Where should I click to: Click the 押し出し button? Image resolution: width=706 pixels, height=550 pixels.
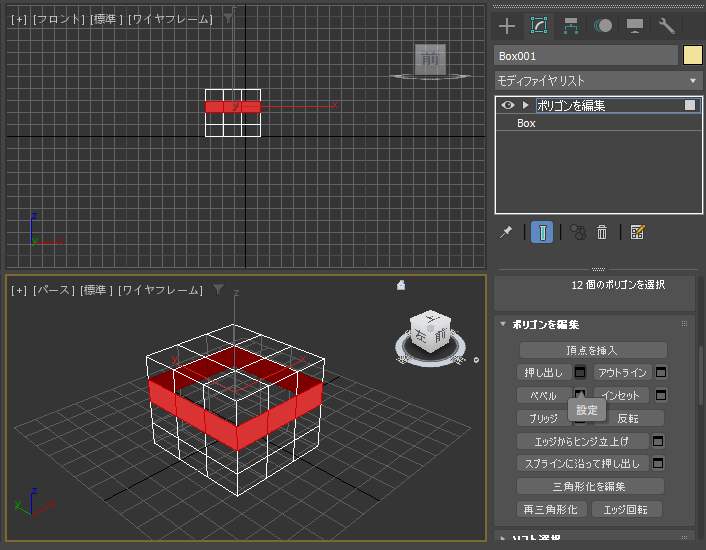pos(544,373)
